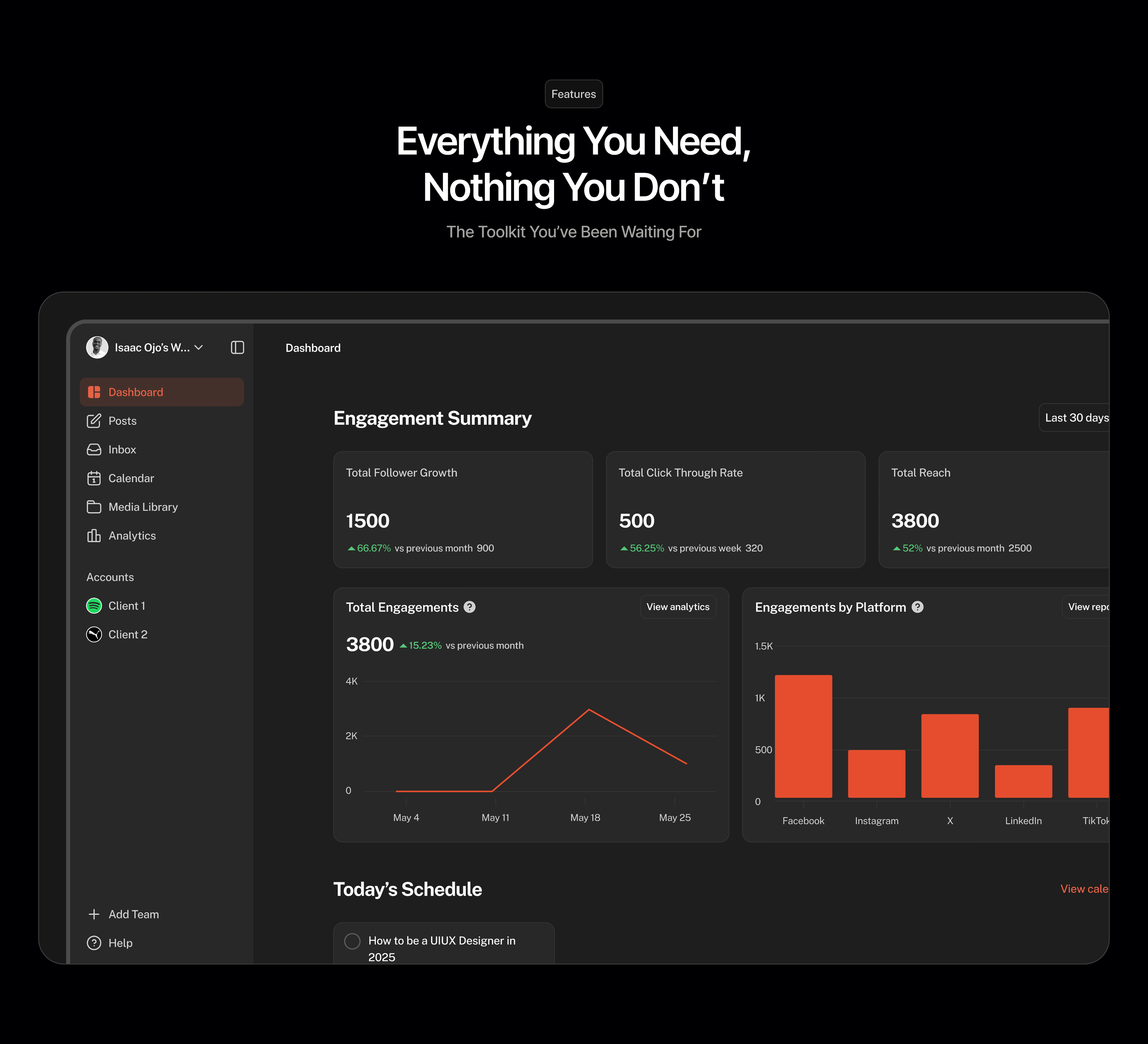Screen dimensions: 1148x1044
Task: Click the Media Library folder icon
Action: pos(94,507)
